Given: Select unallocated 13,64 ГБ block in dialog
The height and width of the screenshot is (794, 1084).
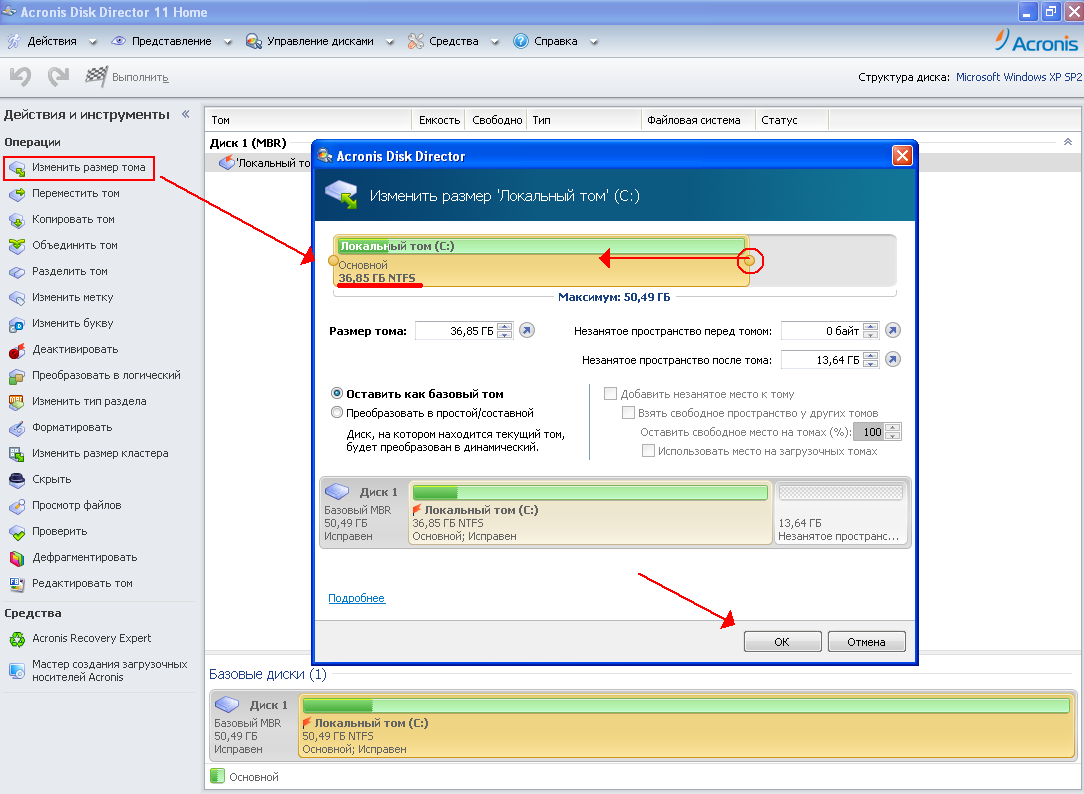Looking at the screenshot, I should pos(841,513).
